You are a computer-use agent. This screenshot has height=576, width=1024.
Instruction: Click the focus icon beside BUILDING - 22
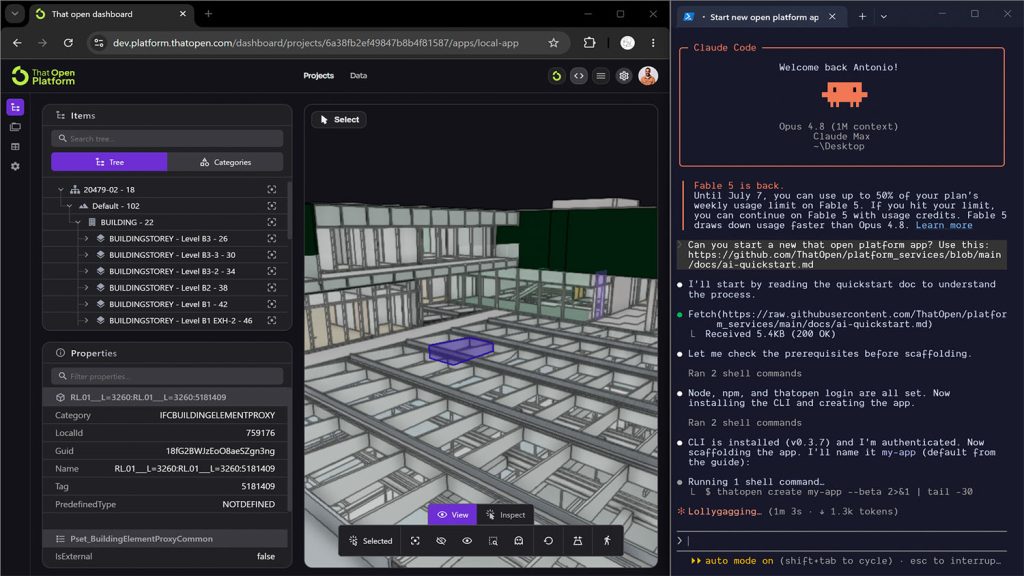point(272,222)
